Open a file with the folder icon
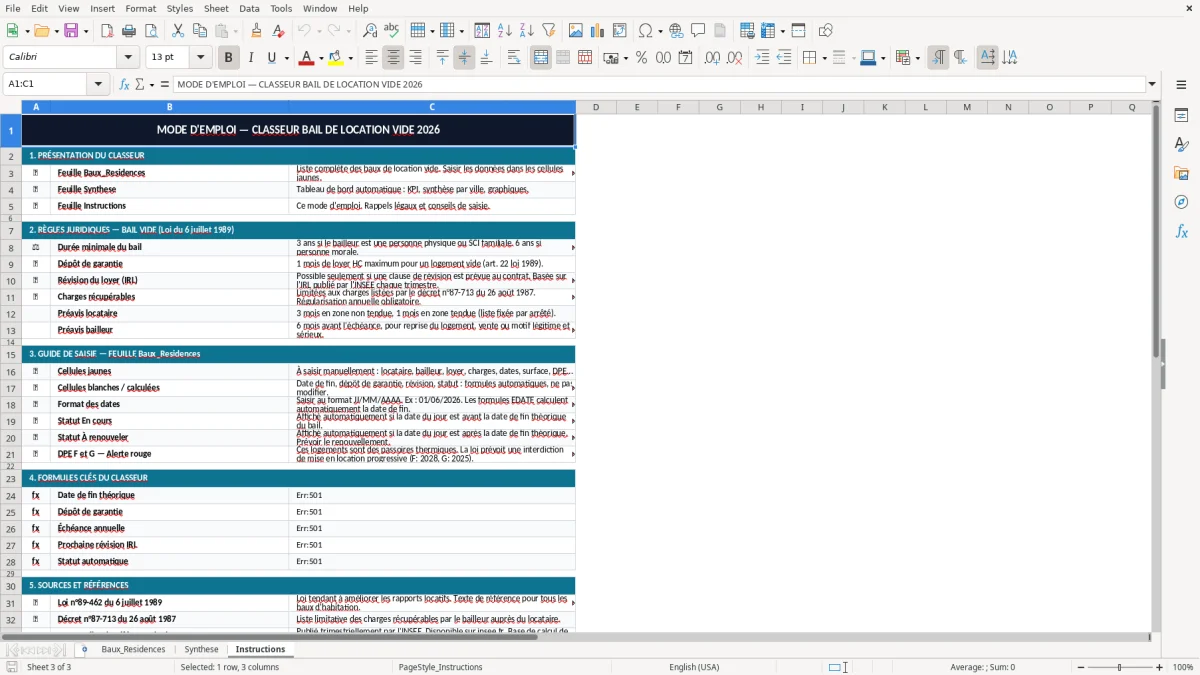 (43, 31)
